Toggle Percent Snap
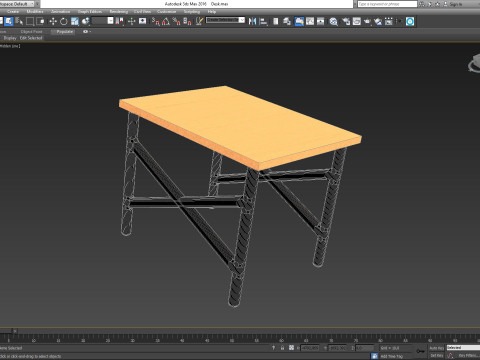Viewport: 480px width, 360px height. click(x=176, y=21)
